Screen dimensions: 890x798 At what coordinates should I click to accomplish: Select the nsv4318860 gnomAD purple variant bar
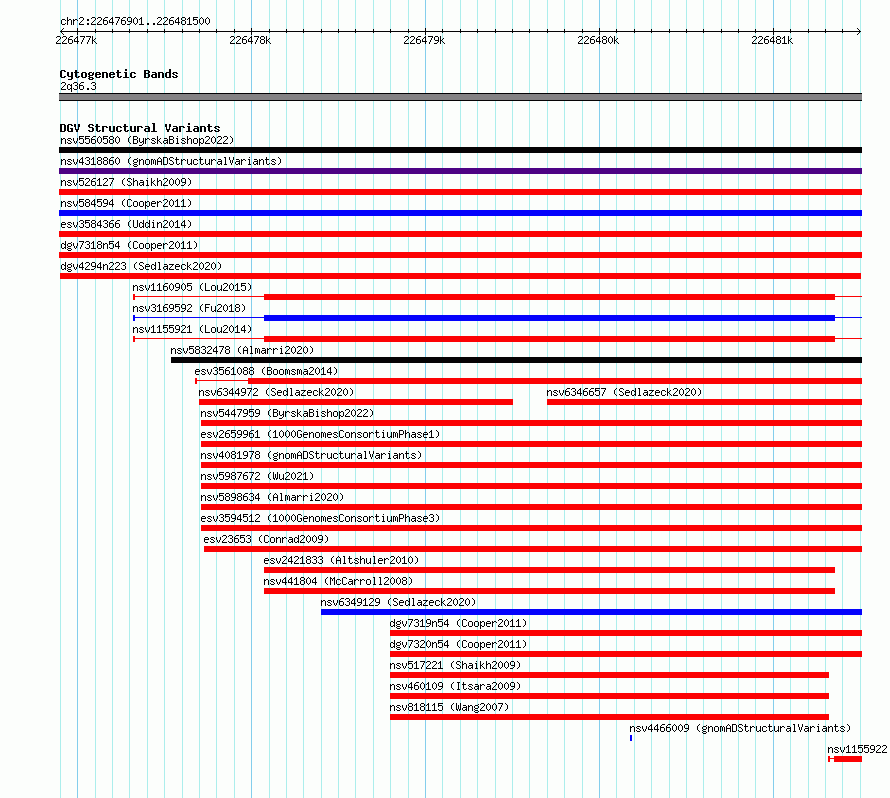pyautogui.click(x=460, y=171)
